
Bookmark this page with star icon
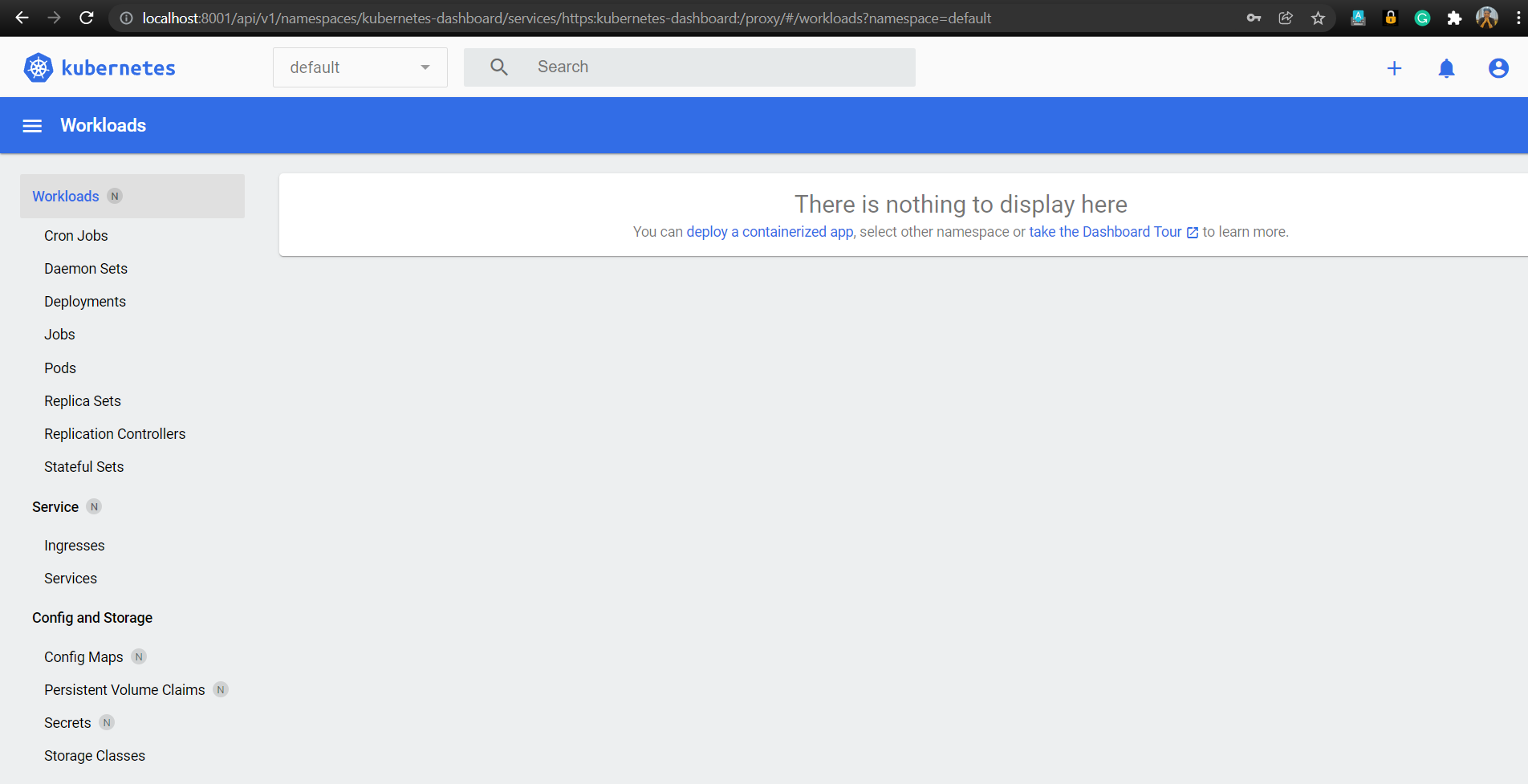click(1318, 18)
